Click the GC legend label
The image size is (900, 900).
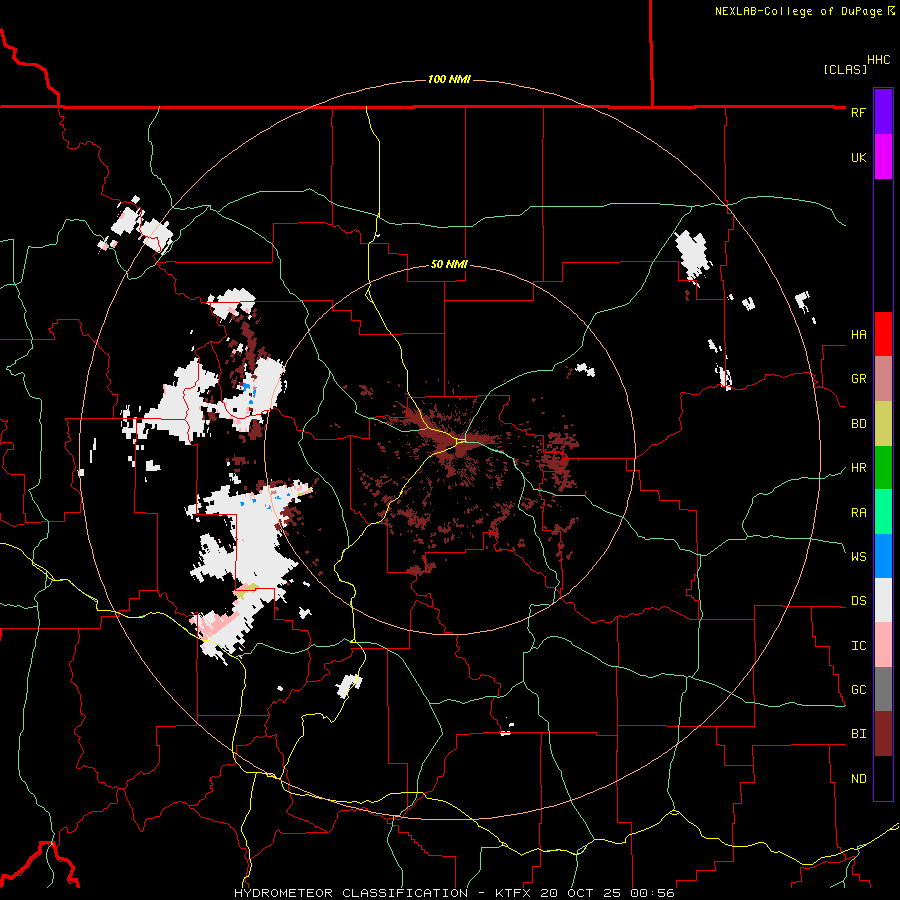click(x=858, y=690)
